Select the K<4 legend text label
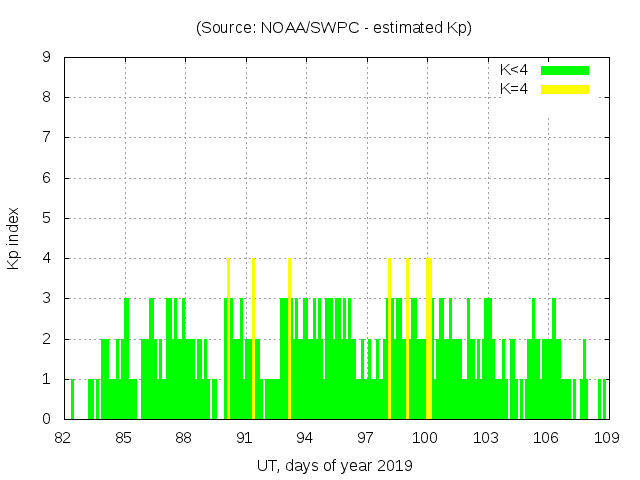 point(514,70)
